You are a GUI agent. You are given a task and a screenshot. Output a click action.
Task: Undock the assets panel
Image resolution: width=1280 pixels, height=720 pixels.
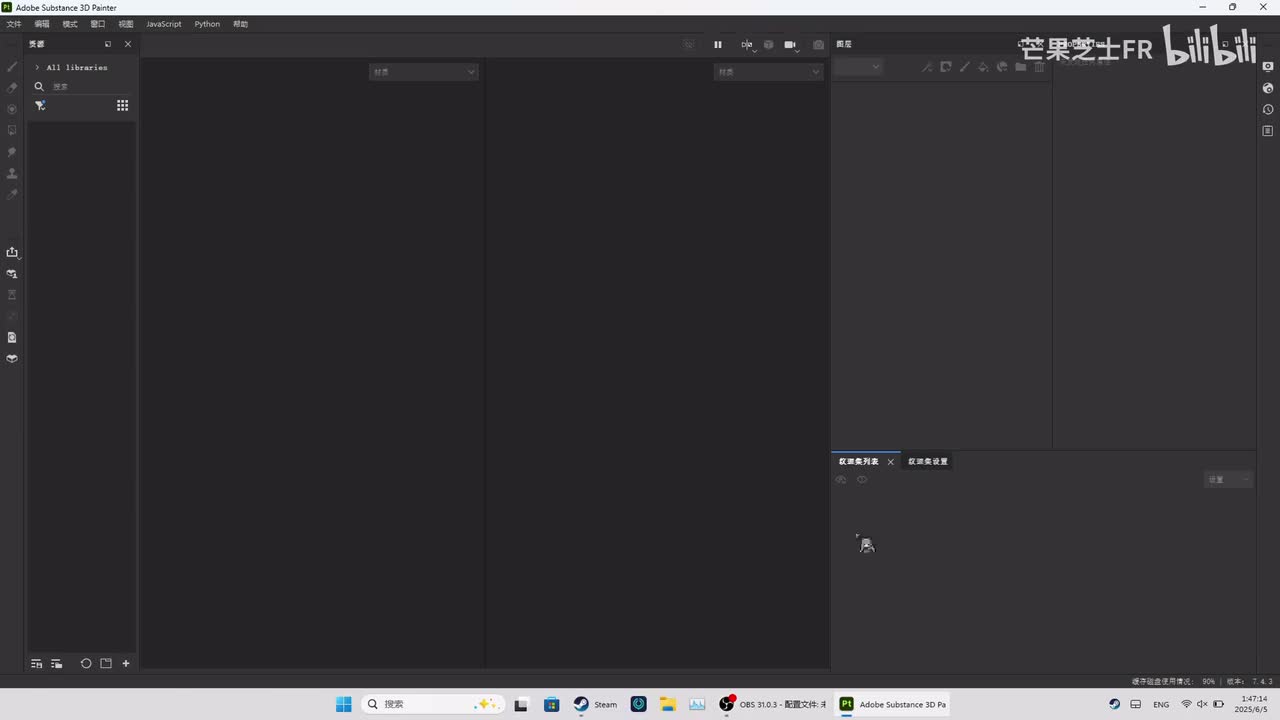point(108,44)
